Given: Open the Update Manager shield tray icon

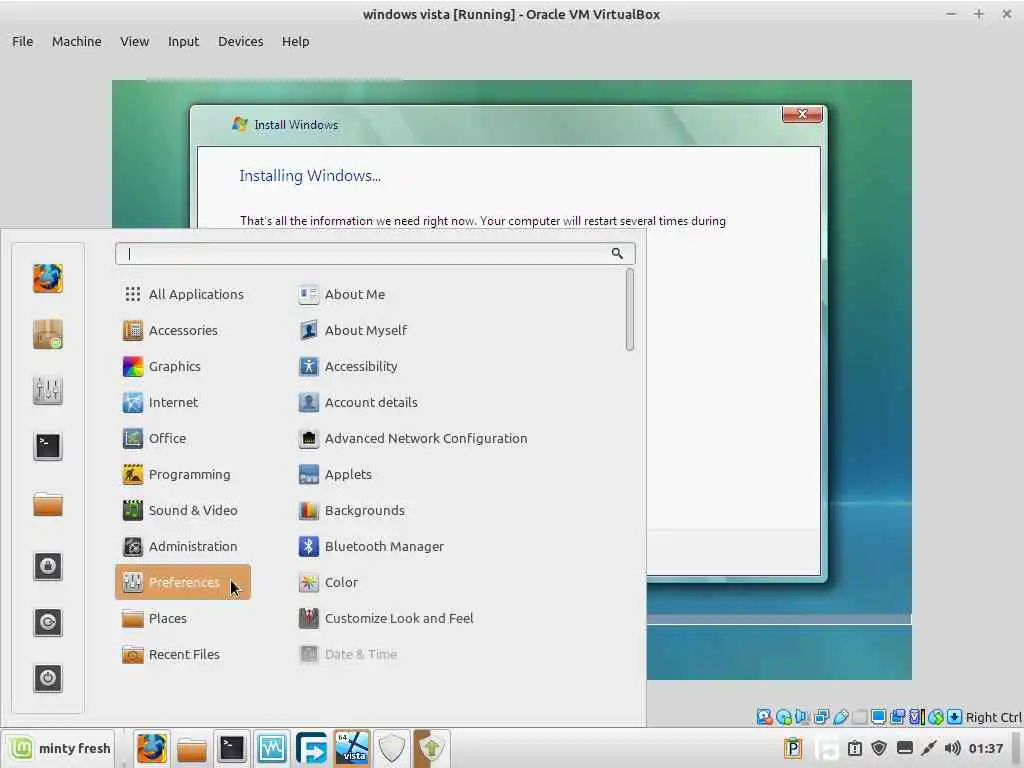Looking at the screenshot, I should [x=879, y=748].
